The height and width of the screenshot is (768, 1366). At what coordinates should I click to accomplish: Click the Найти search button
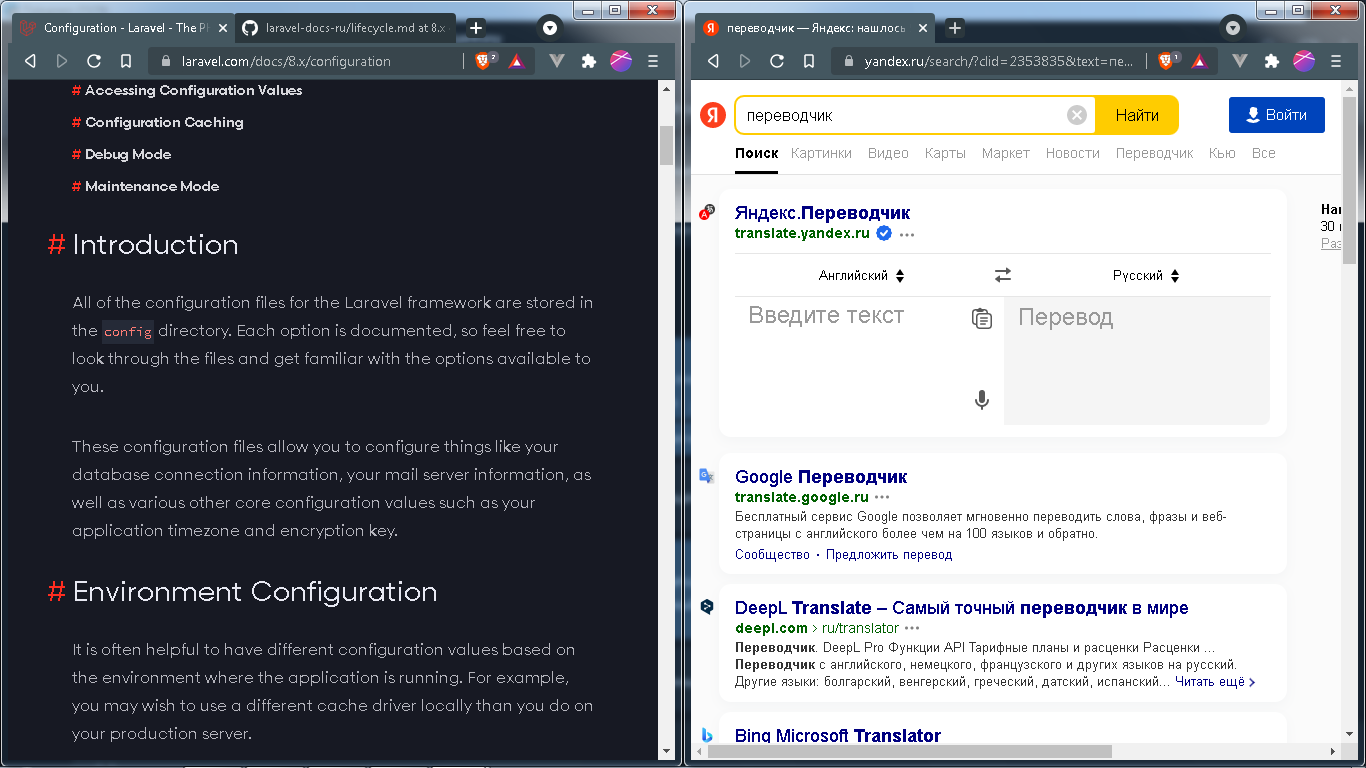pyautogui.click(x=1137, y=115)
